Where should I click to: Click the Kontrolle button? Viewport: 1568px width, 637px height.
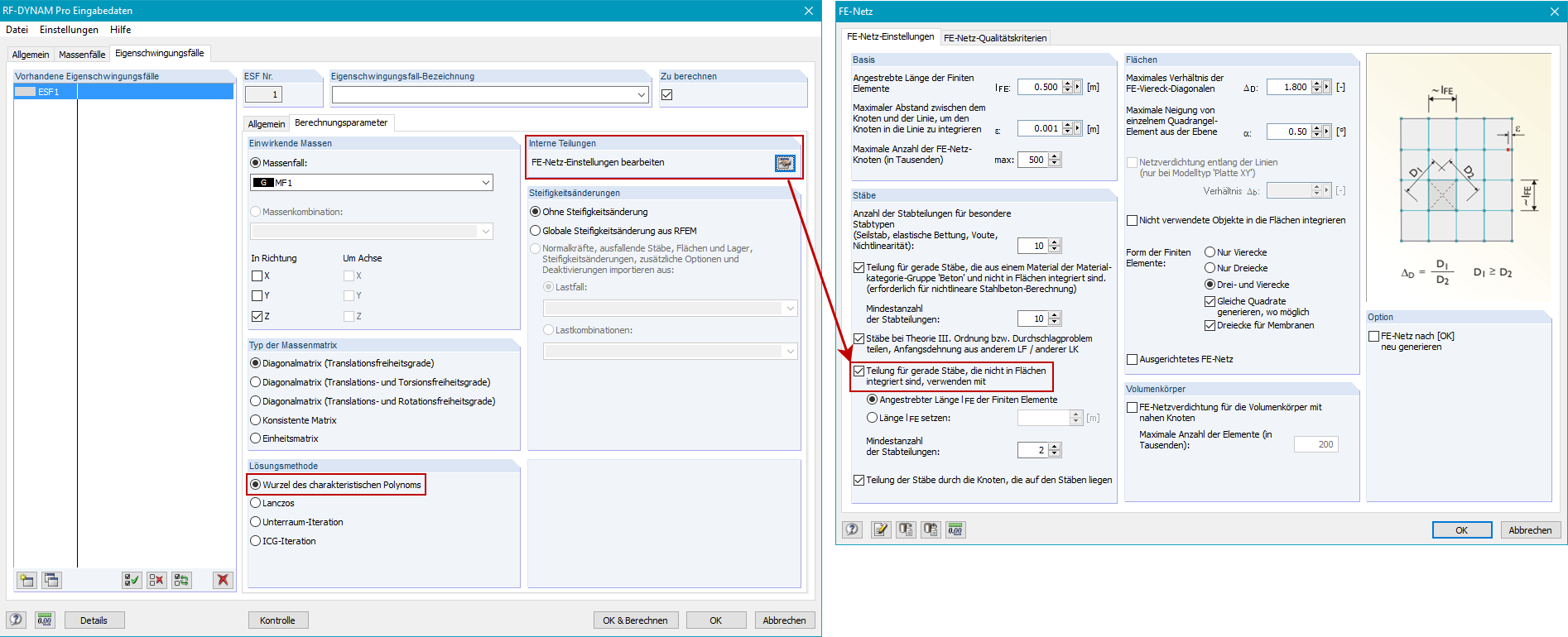(x=277, y=620)
